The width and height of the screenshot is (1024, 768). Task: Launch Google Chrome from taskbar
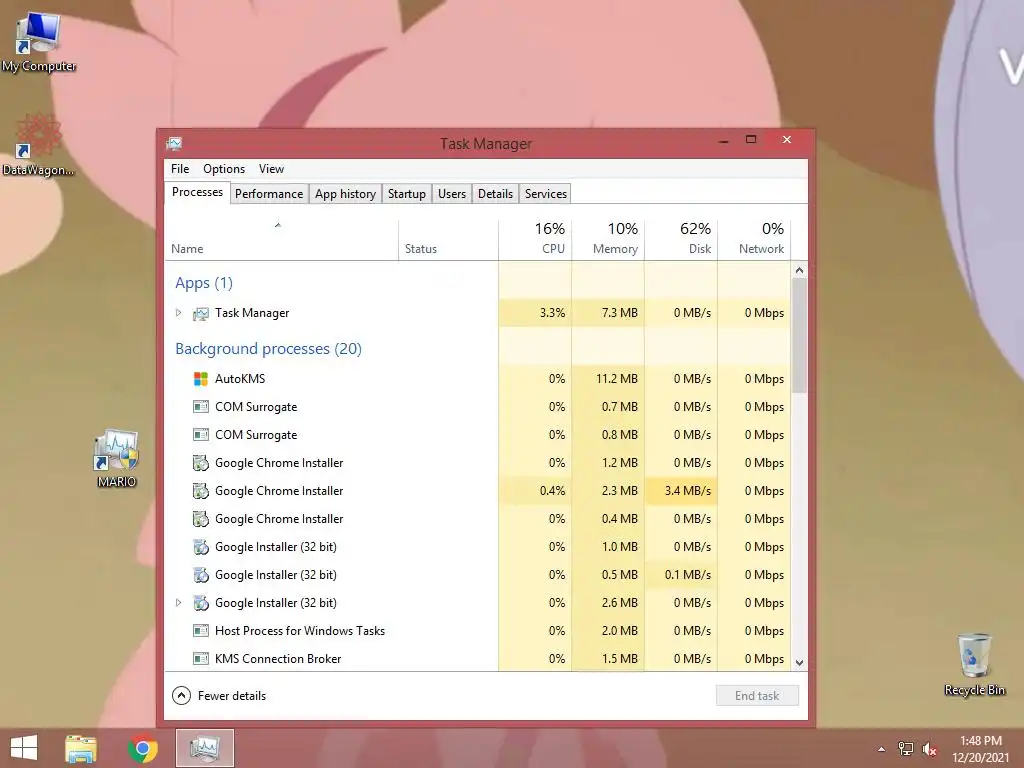142,748
